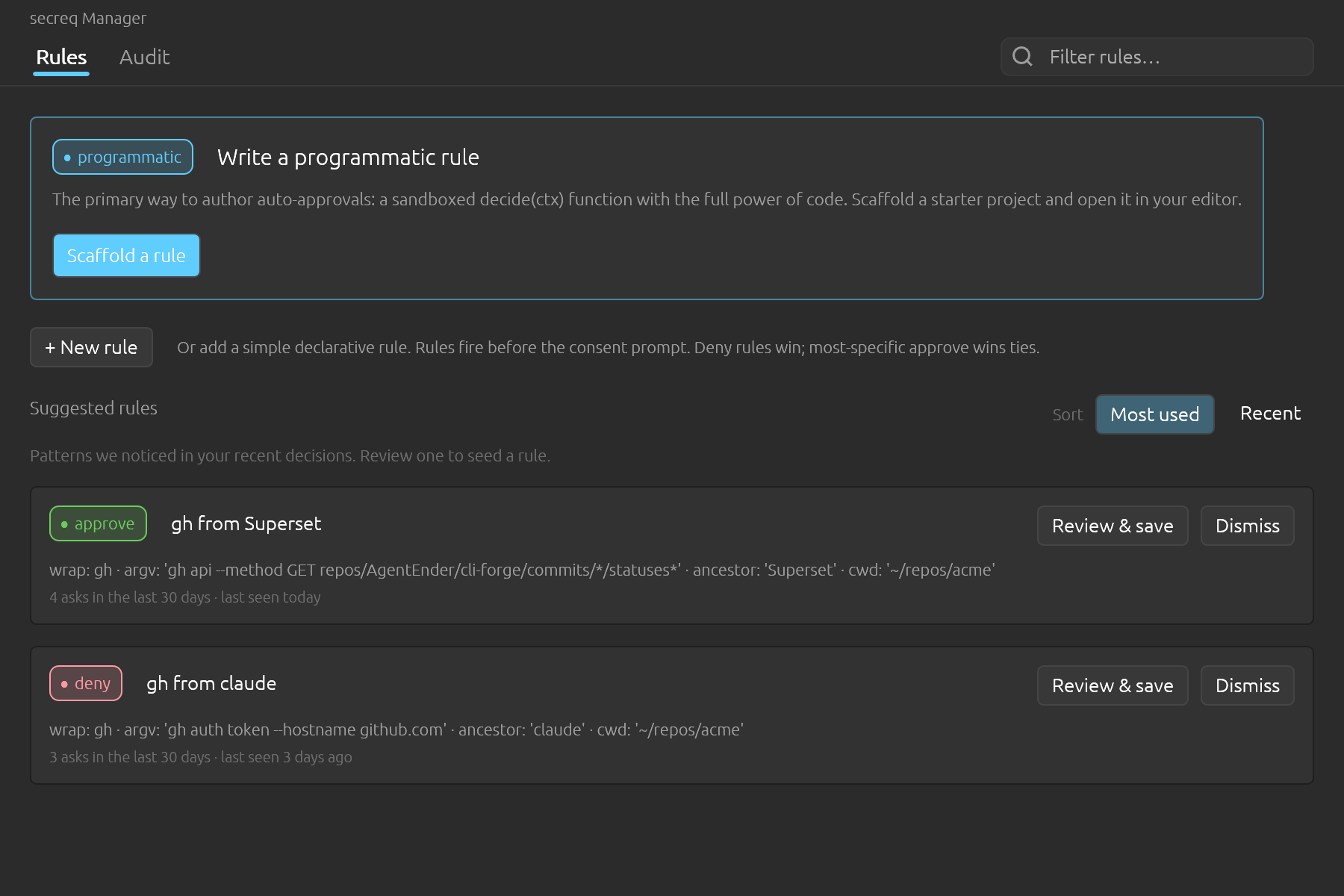Click the green approve badge
Screen dimensions: 1344x896
tap(98, 523)
